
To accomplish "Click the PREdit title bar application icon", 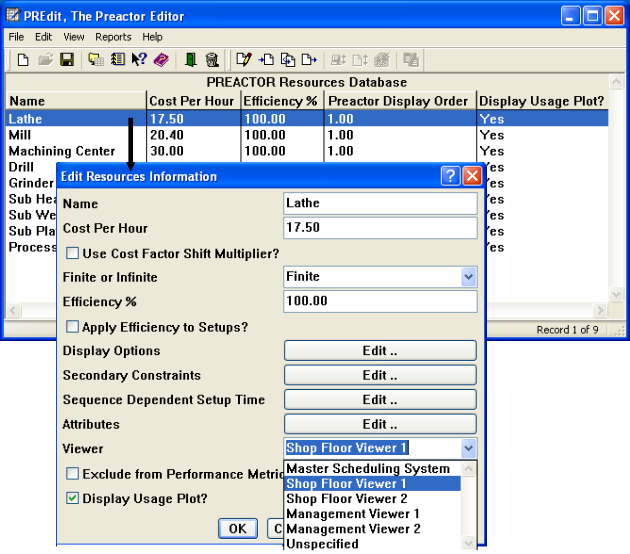I will pos(13,15).
